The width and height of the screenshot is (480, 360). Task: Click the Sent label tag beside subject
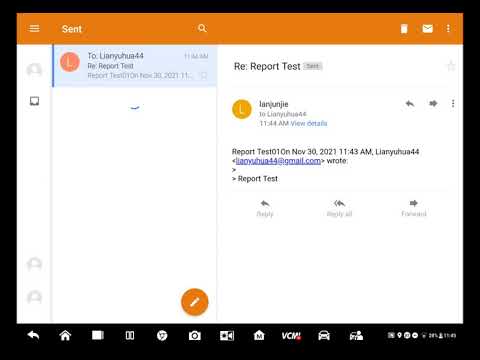[x=313, y=66]
